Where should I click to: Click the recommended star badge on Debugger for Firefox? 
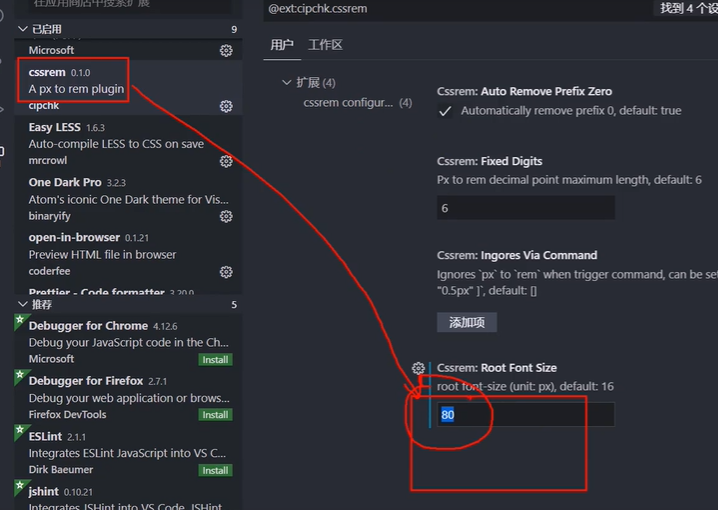pos(20,376)
